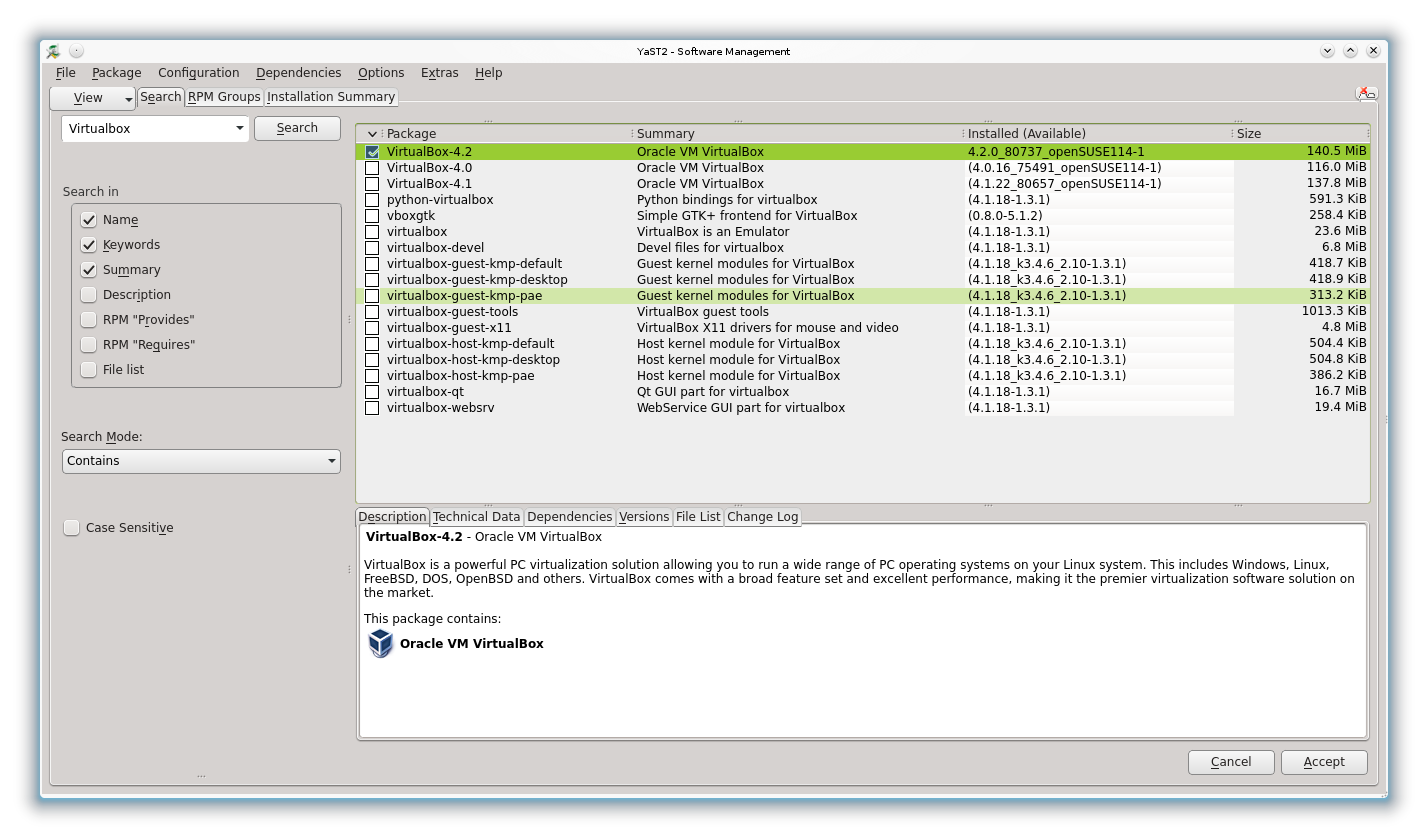Screen dimensions: 1428x838
Task: Check the virtualbox-devel package checkbox
Action: click(372, 248)
